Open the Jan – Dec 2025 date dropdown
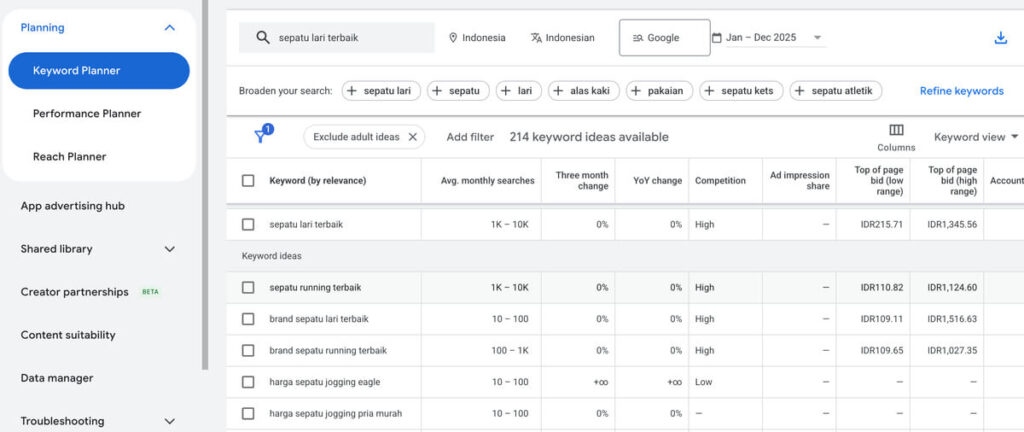The image size is (1024, 432). tap(817, 38)
